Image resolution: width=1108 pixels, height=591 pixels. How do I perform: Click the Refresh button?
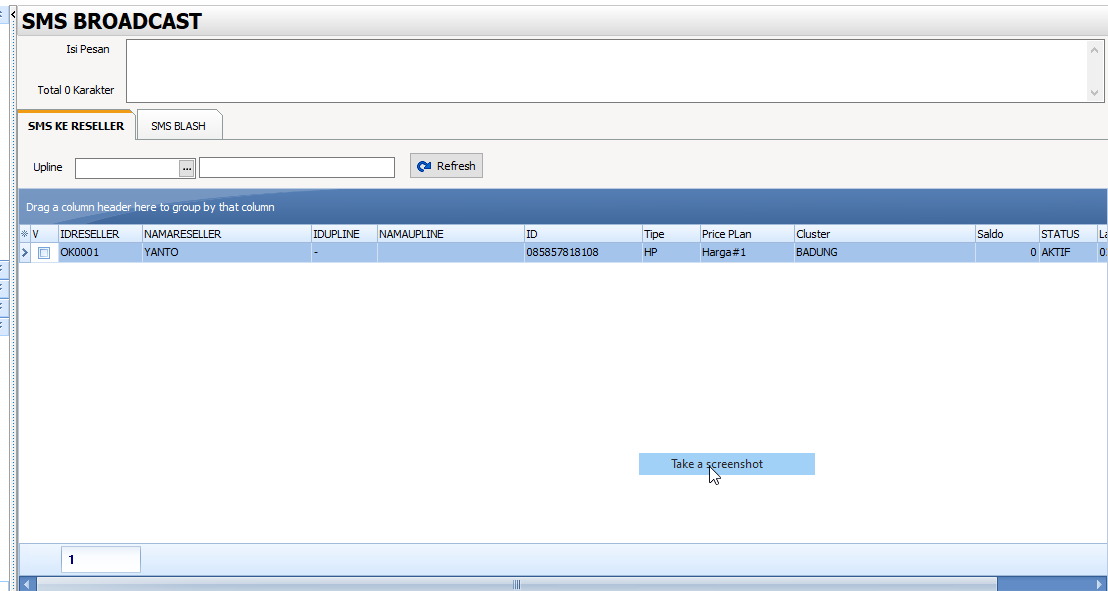446,166
